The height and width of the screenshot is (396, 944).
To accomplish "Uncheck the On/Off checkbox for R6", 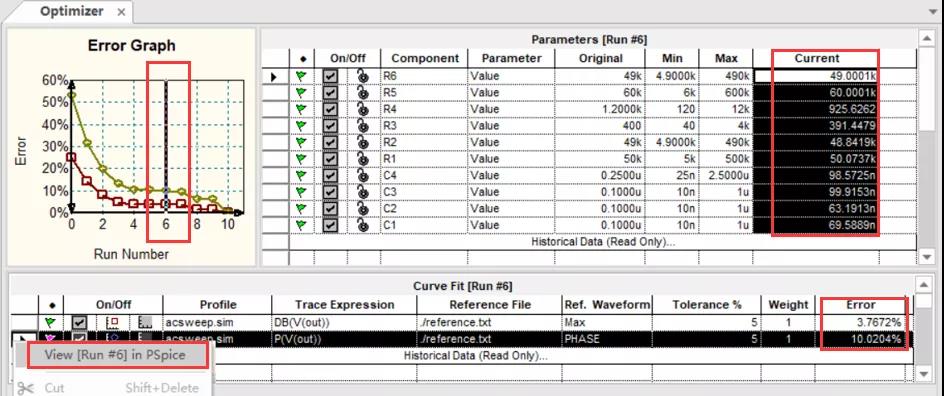I will [330, 76].
